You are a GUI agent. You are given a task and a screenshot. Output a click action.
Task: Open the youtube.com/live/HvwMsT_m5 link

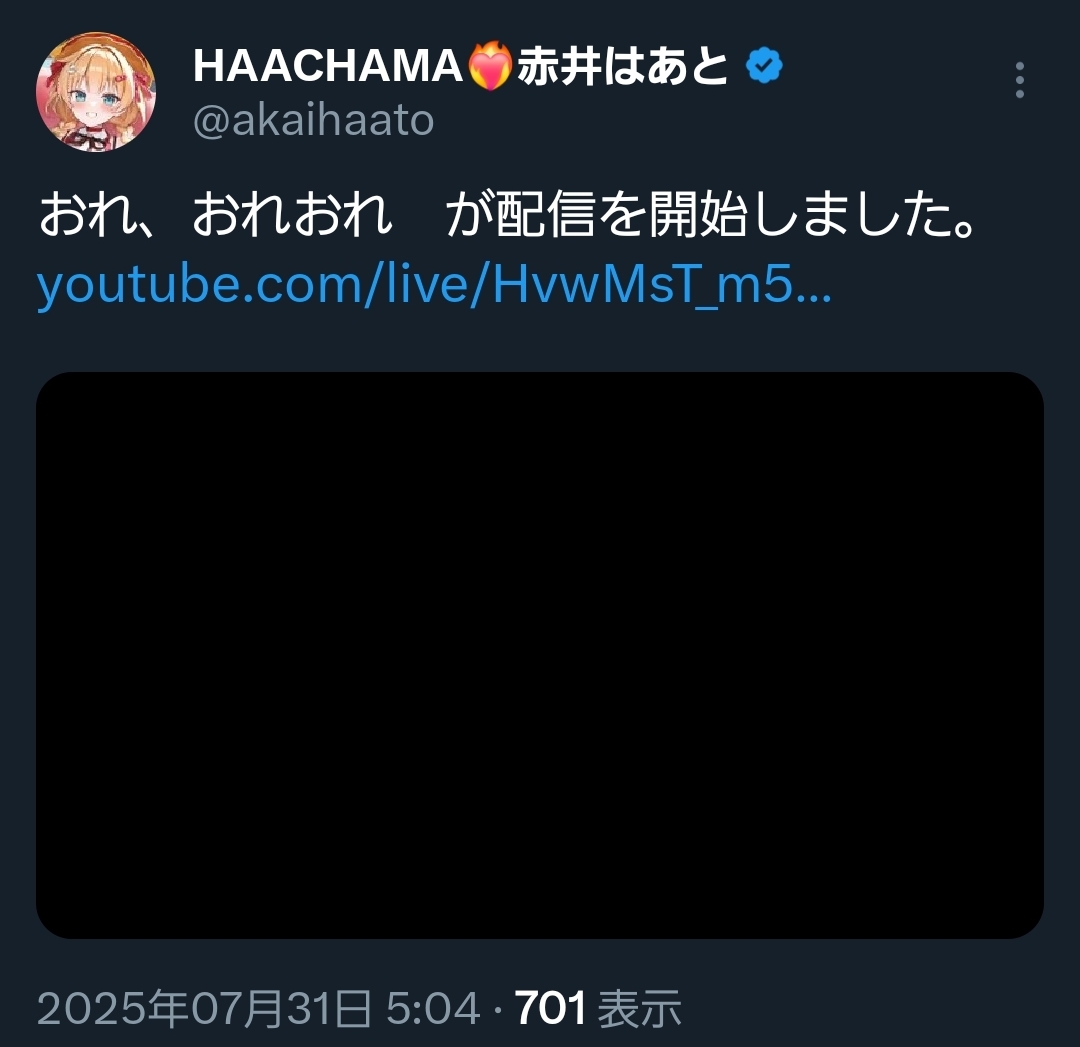[434, 284]
